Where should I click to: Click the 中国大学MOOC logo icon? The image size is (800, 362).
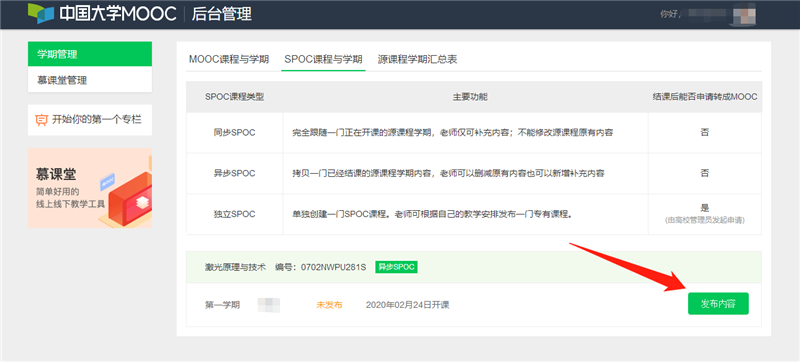[41, 14]
